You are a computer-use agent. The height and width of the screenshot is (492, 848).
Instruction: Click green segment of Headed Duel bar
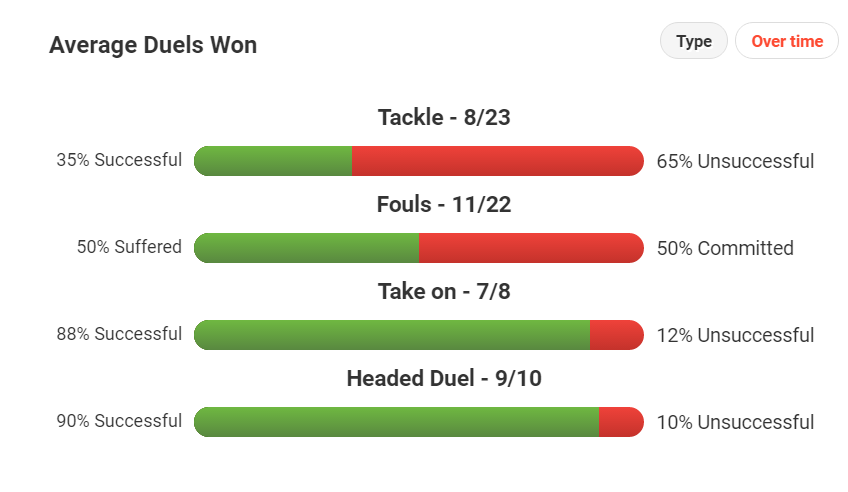click(396, 422)
